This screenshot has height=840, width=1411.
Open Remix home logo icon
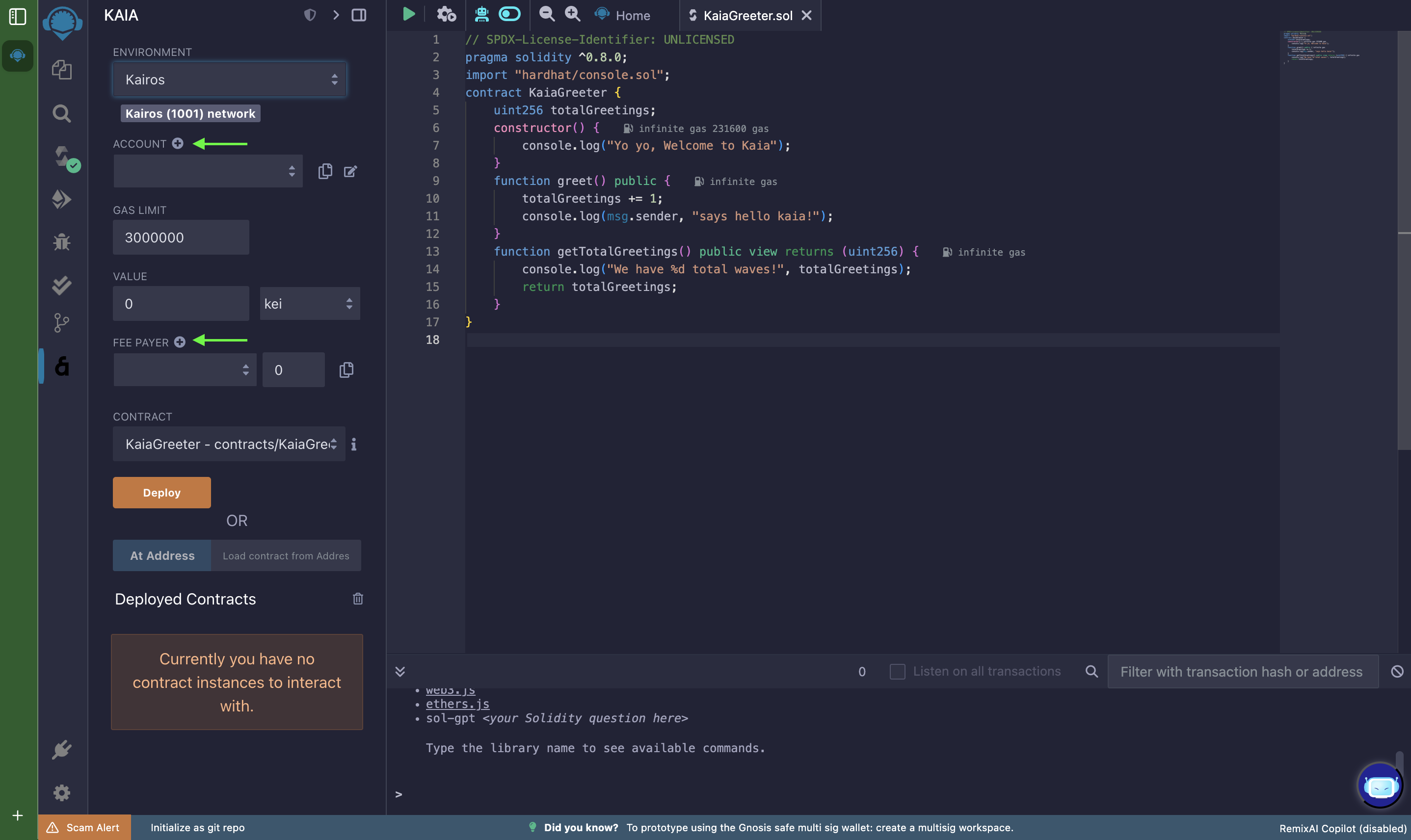coord(62,23)
